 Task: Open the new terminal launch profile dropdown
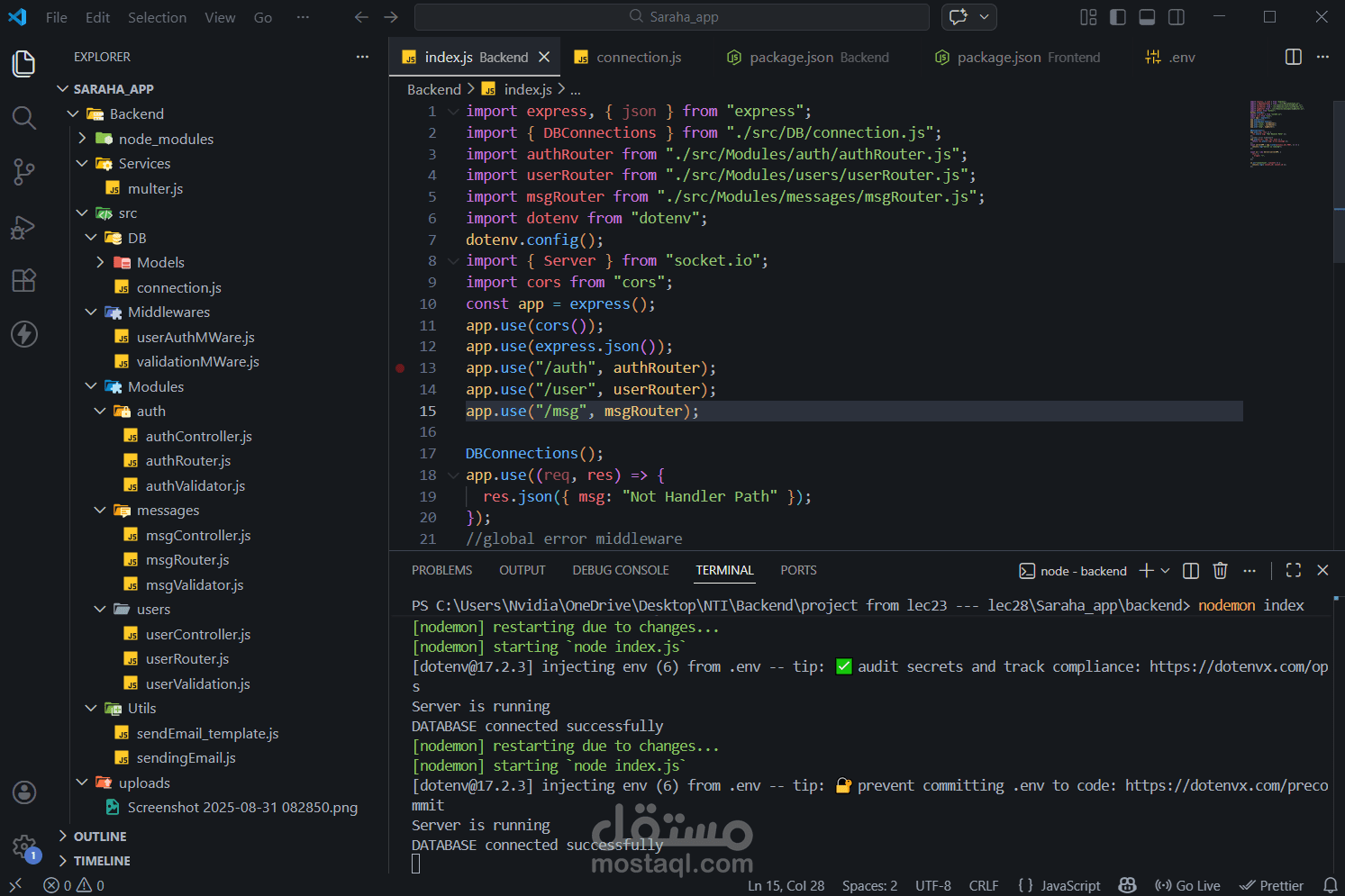click(x=1165, y=570)
